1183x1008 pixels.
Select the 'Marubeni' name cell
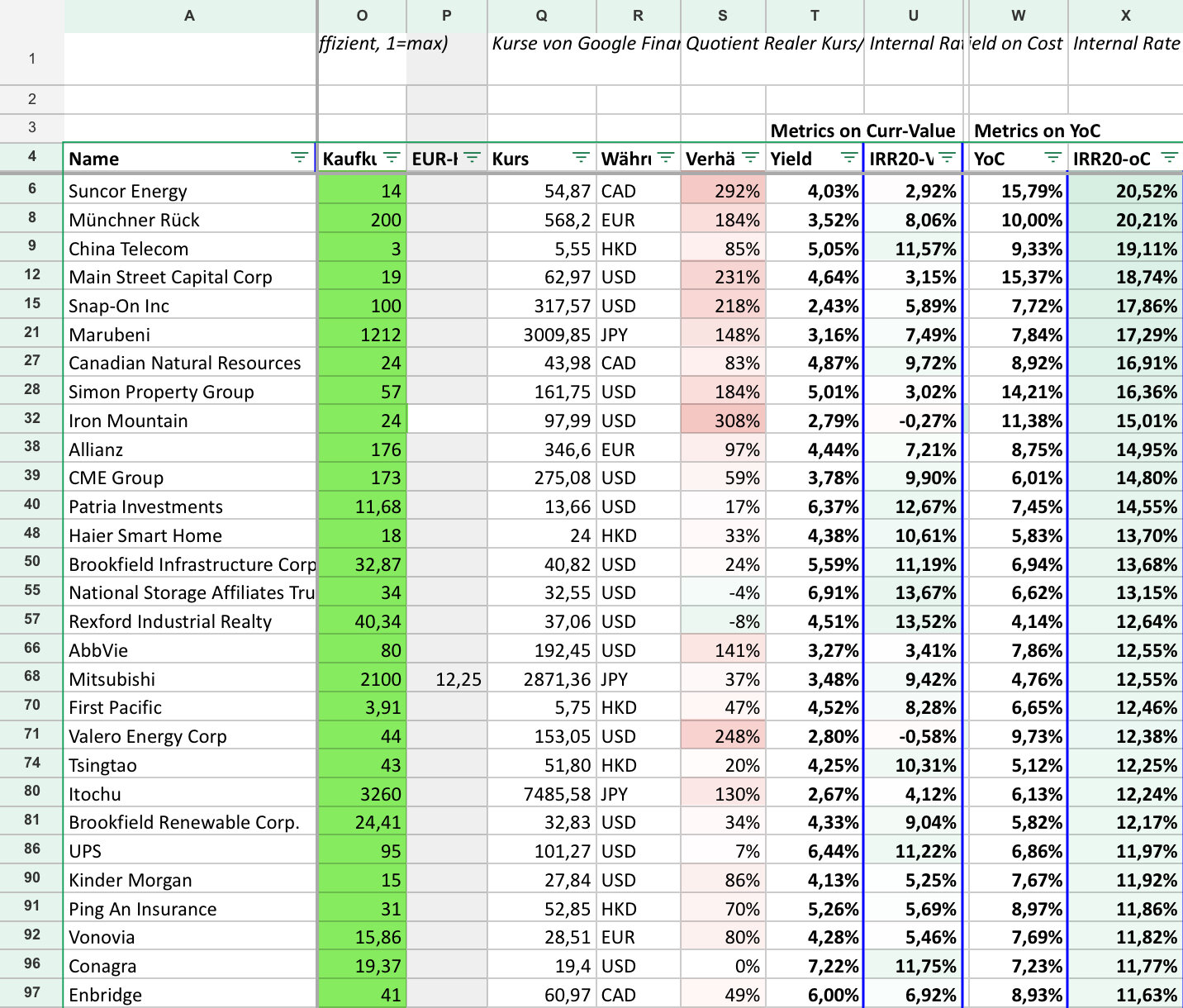pyautogui.click(x=190, y=335)
